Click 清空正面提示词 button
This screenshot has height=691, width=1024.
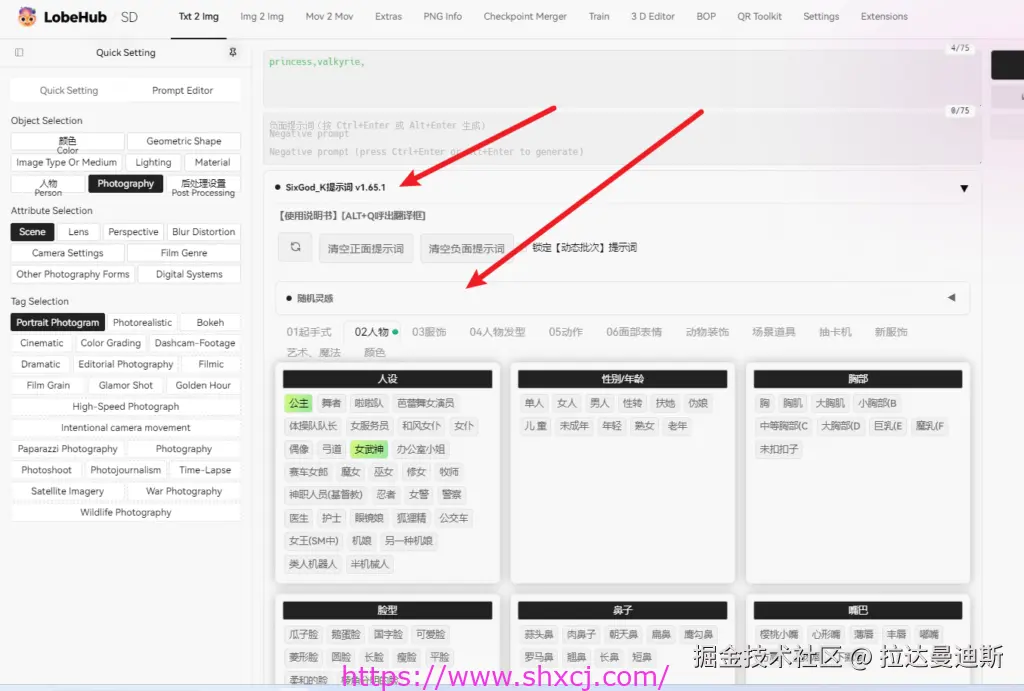(x=366, y=248)
